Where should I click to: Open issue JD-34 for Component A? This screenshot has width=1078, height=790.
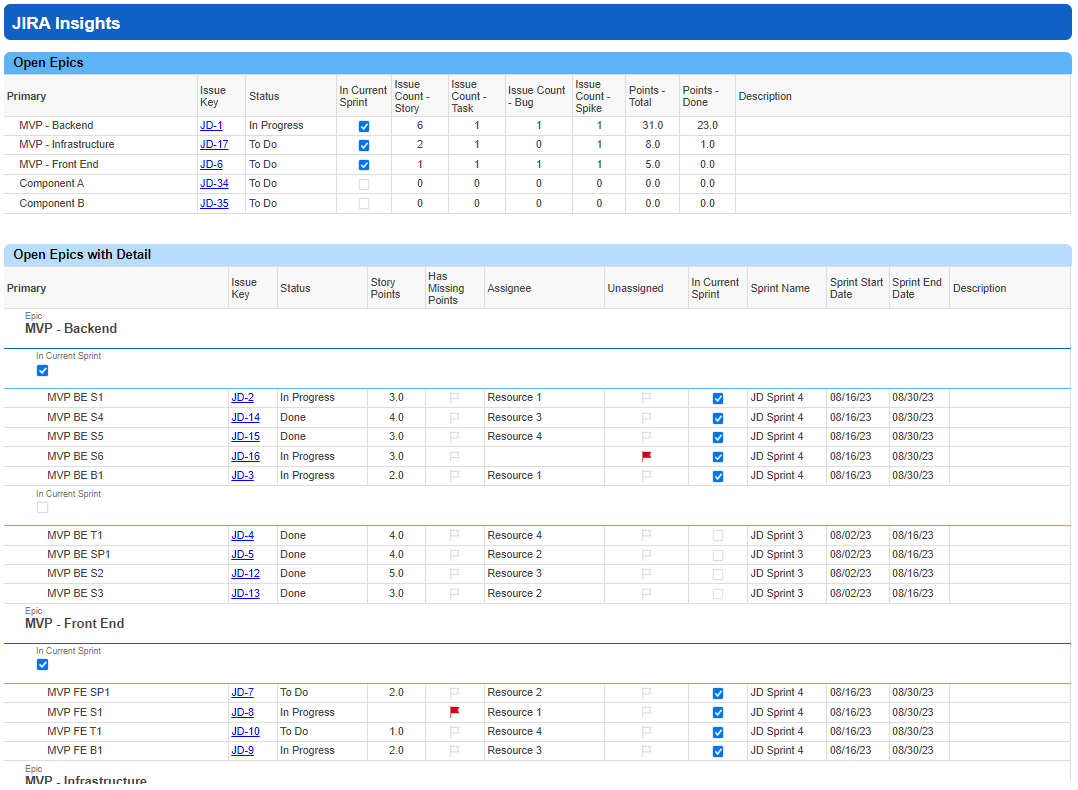(214, 184)
